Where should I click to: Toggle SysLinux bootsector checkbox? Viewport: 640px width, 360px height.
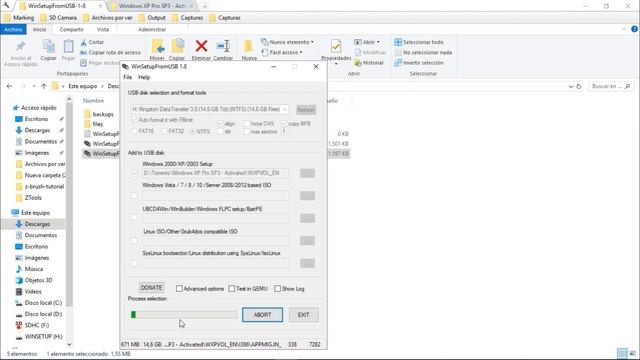[x=134, y=263]
